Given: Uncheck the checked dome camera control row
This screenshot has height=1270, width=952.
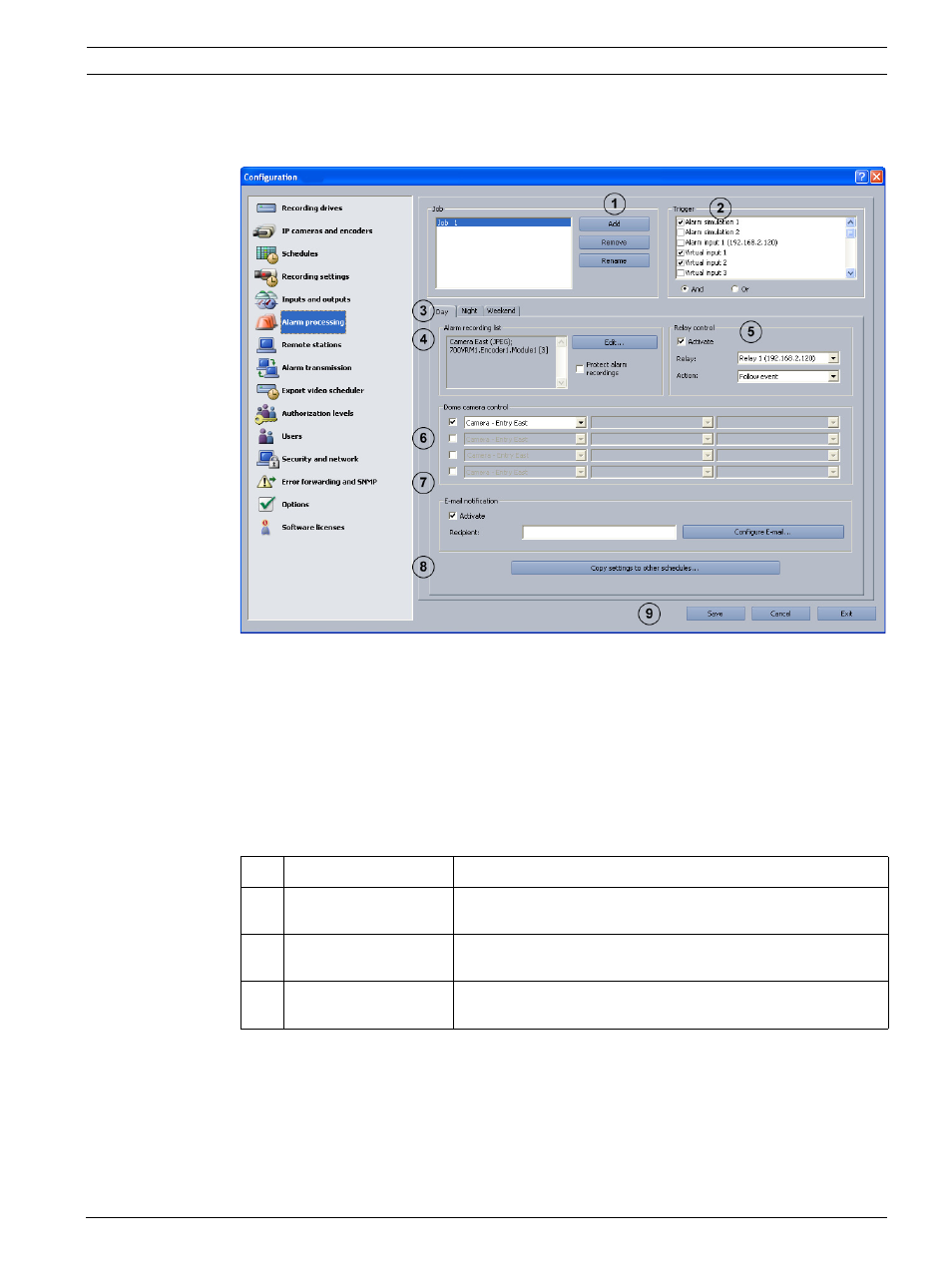Looking at the screenshot, I should [x=453, y=423].
